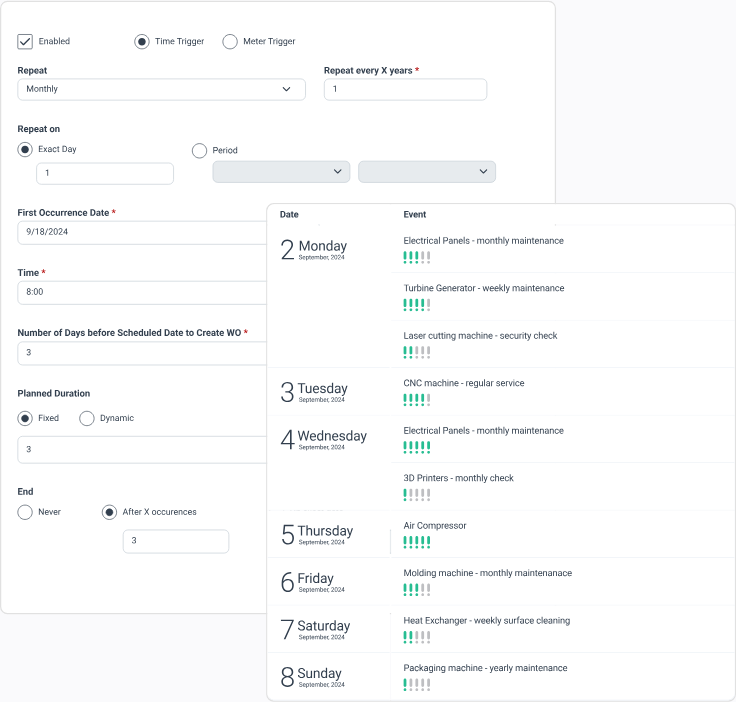Click progress indicator under Heat Exchanger event

(x=417, y=636)
